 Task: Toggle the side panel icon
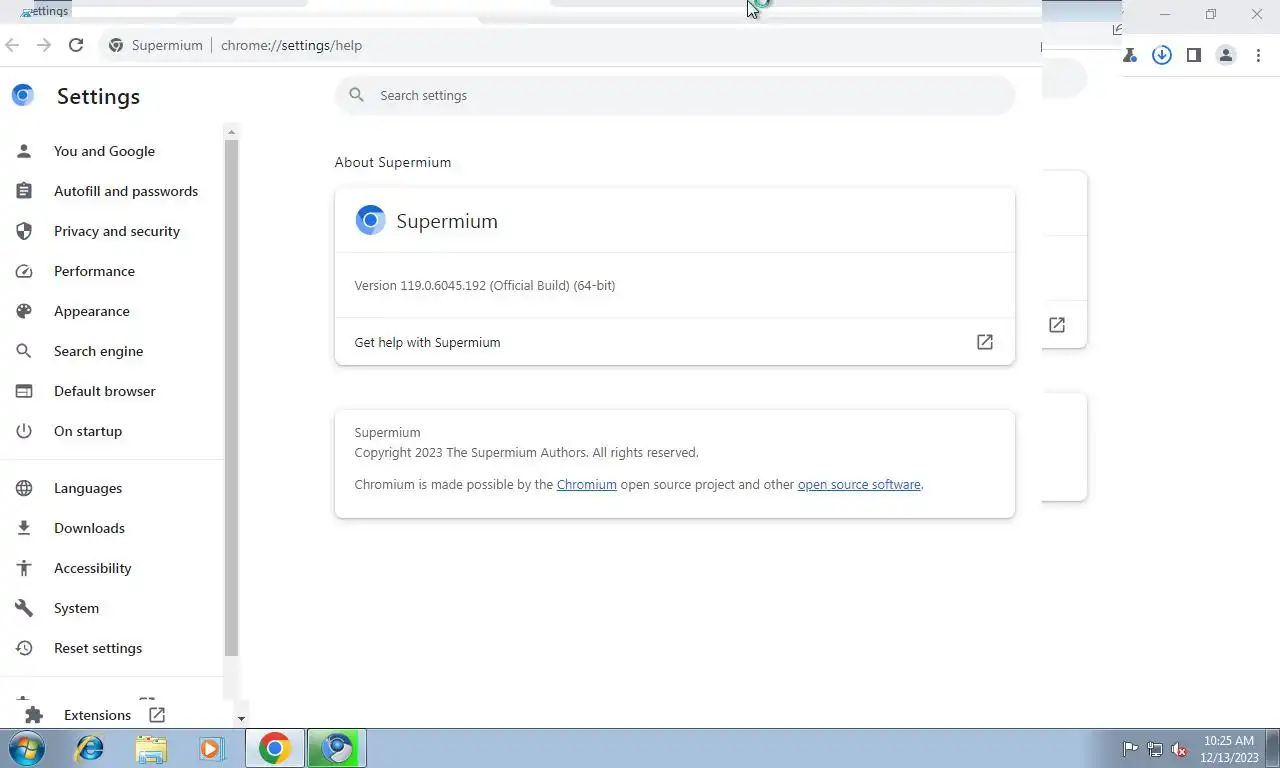(x=1194, y=55)
